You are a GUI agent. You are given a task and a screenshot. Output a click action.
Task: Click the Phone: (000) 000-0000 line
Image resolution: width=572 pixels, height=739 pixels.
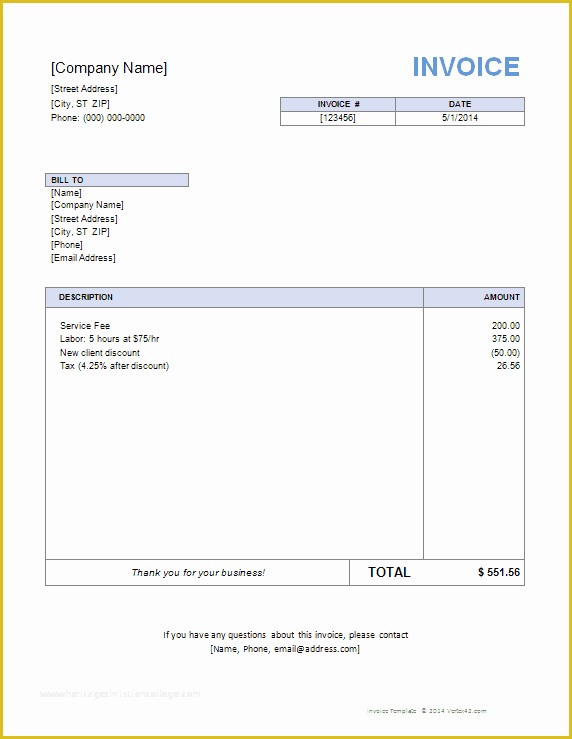coord(98,118)
